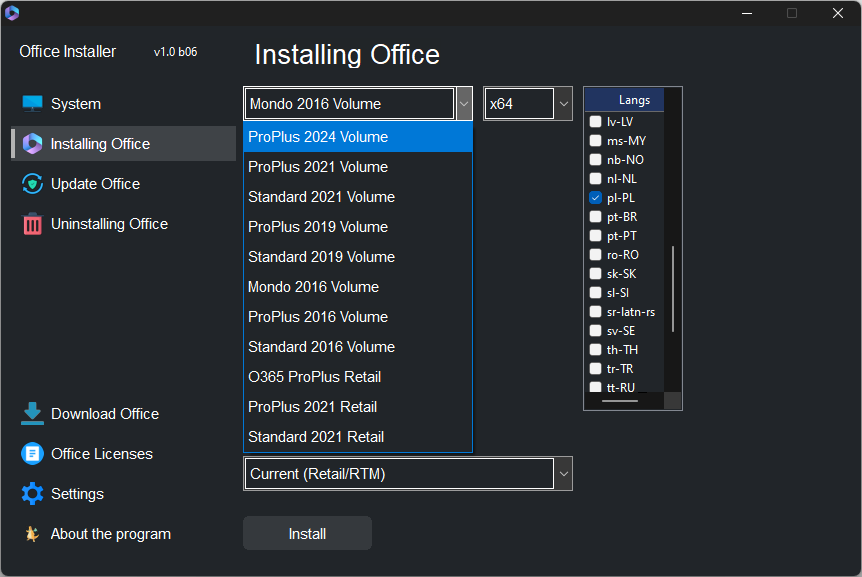Click the Settings gear icon

(x=32, y=493)
